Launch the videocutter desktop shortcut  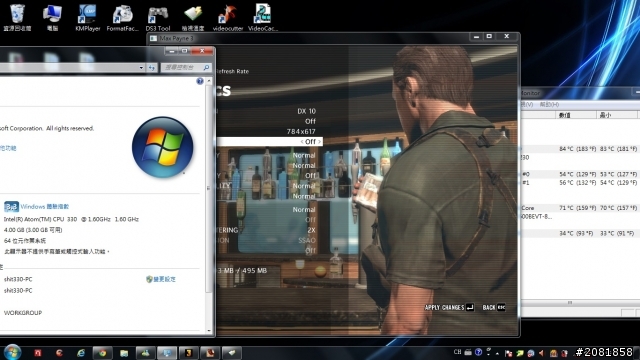point(228,17)
